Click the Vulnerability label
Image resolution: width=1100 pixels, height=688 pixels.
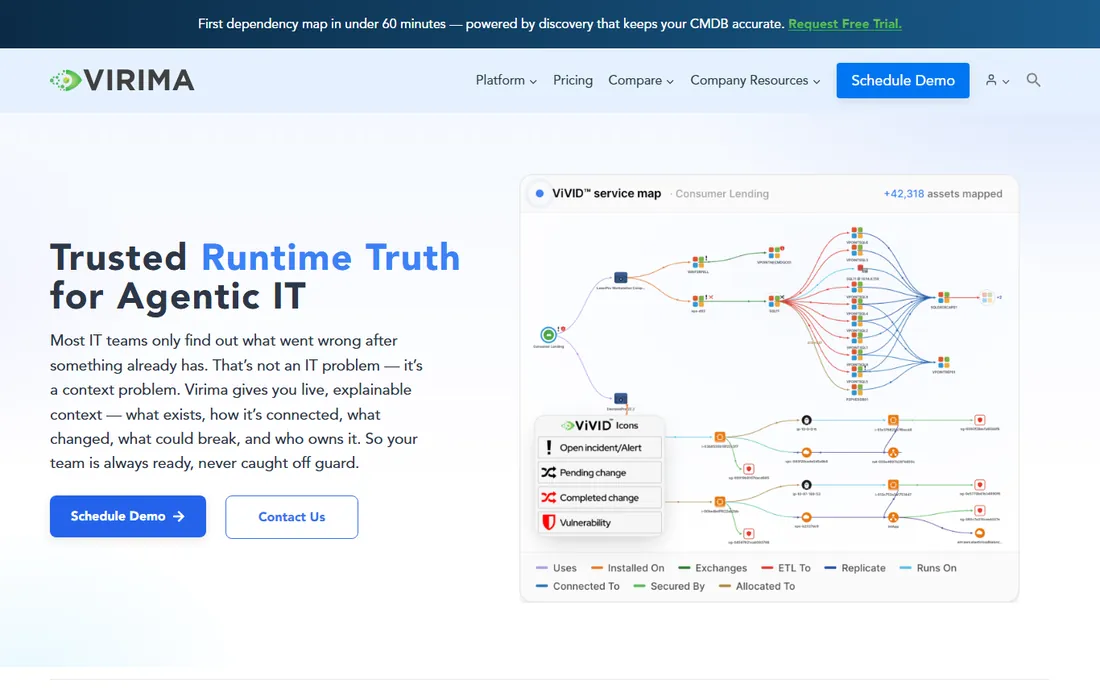(x=585, y=522)
